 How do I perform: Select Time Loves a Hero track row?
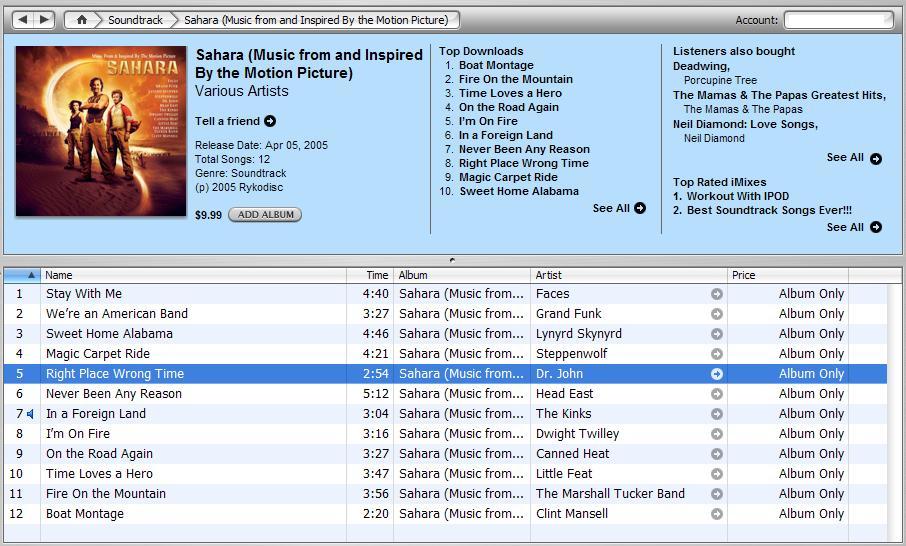point(445,474)
